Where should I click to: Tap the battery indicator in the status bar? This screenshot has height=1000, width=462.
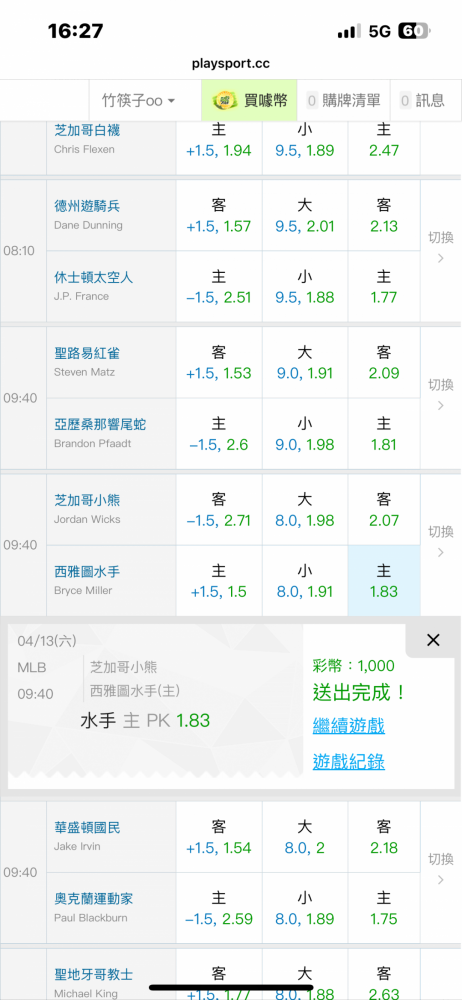(x=414, y=31)
